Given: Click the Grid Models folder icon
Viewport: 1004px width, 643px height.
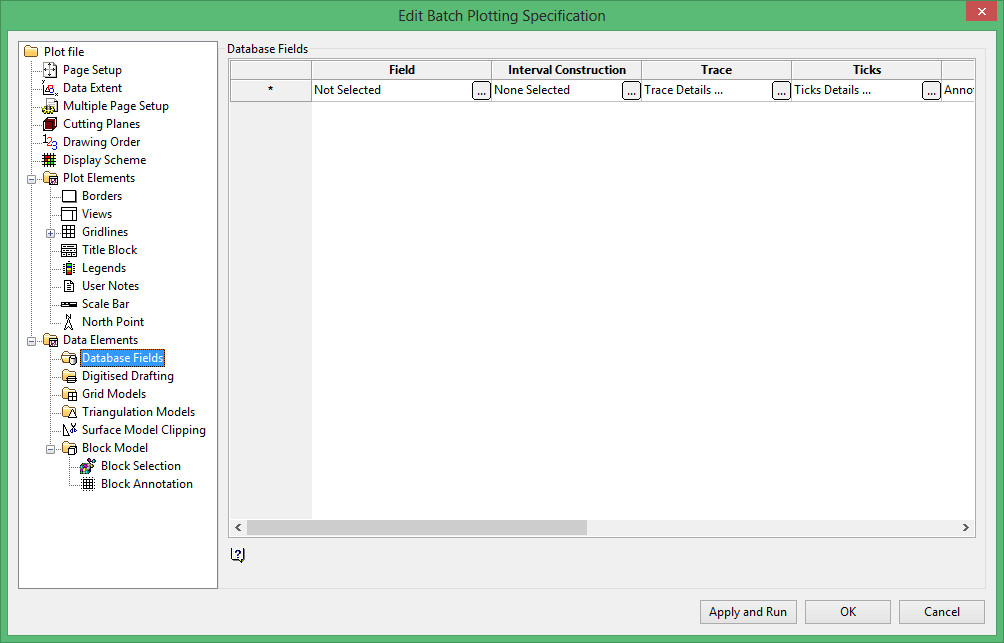Looking at the screenshot, I should (70, 394).
